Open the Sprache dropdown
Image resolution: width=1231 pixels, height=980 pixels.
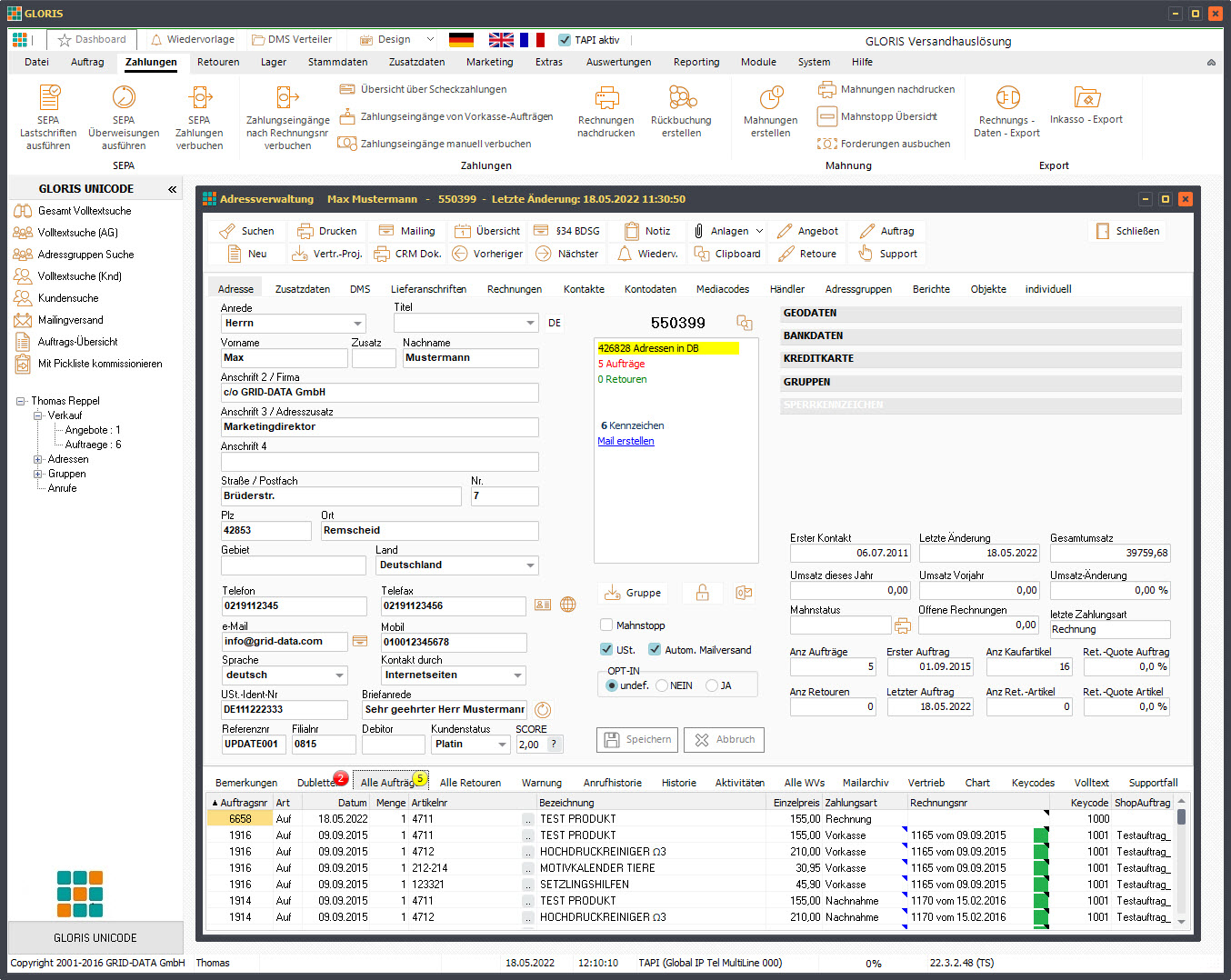click(339, 675)
